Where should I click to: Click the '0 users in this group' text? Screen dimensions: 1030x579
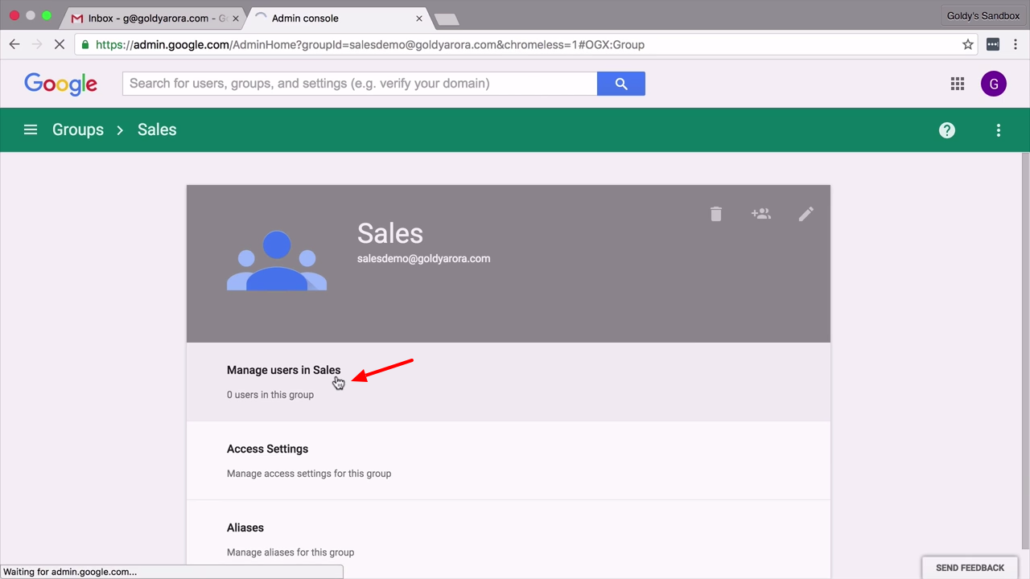click(x=270, y=394)
